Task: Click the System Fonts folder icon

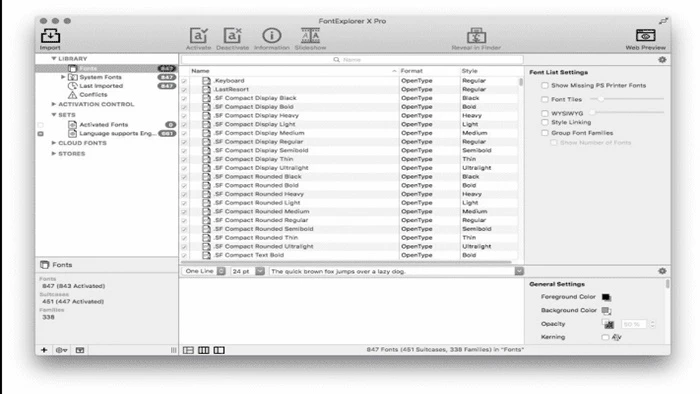Action: pos(72,77)
